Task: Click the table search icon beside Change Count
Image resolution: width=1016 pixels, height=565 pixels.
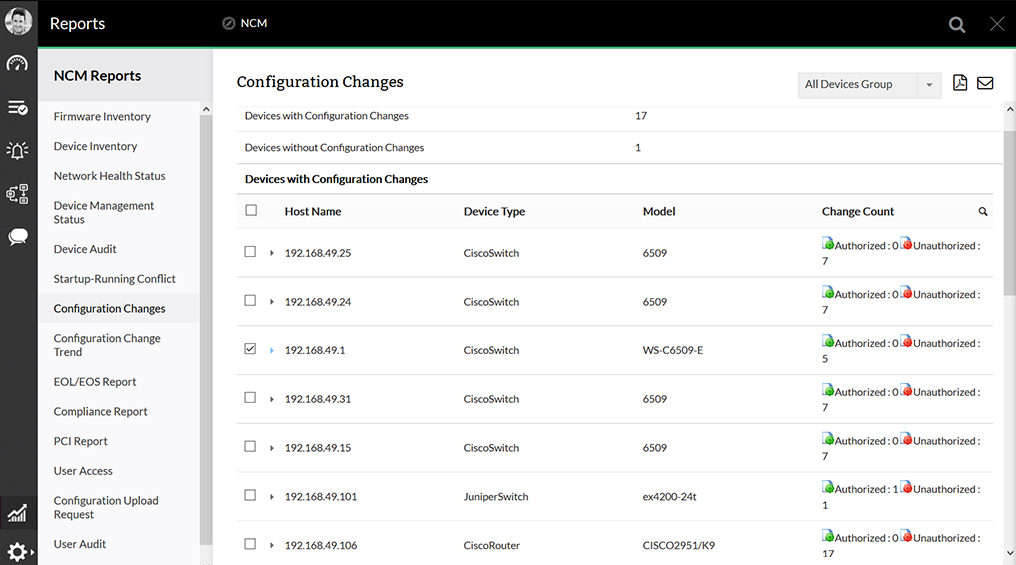Action: (x=983, y=212)
